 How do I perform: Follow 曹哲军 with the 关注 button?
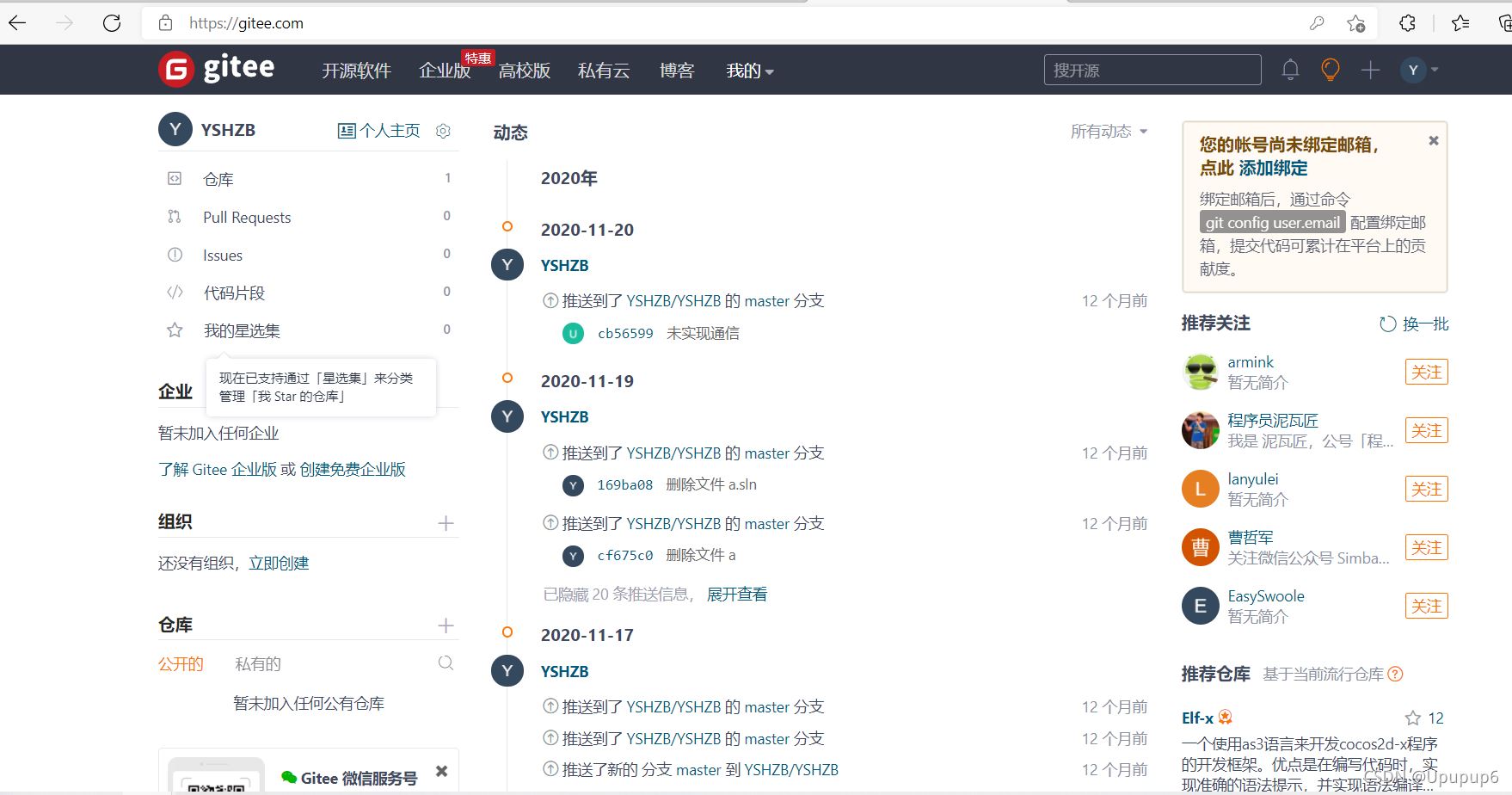coord(1427,548)
